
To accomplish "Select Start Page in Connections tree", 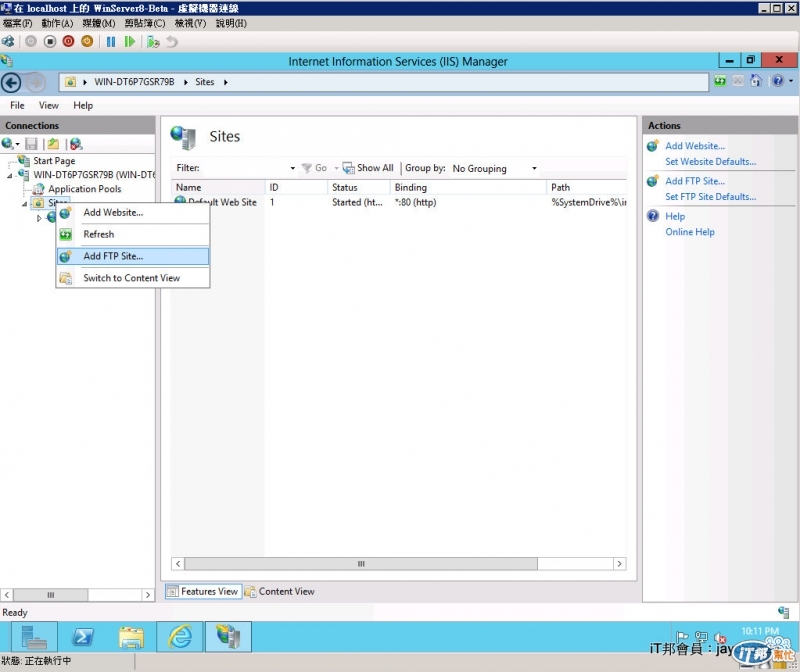I will pyautogui.click(x=54, y=161).
